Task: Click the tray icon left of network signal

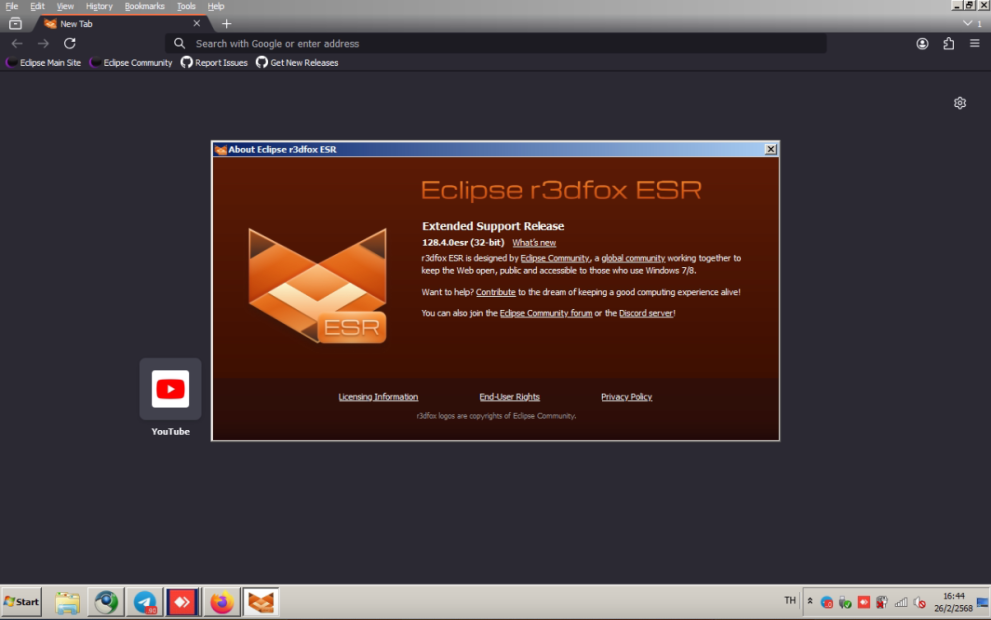Action: tap(882, 602)
